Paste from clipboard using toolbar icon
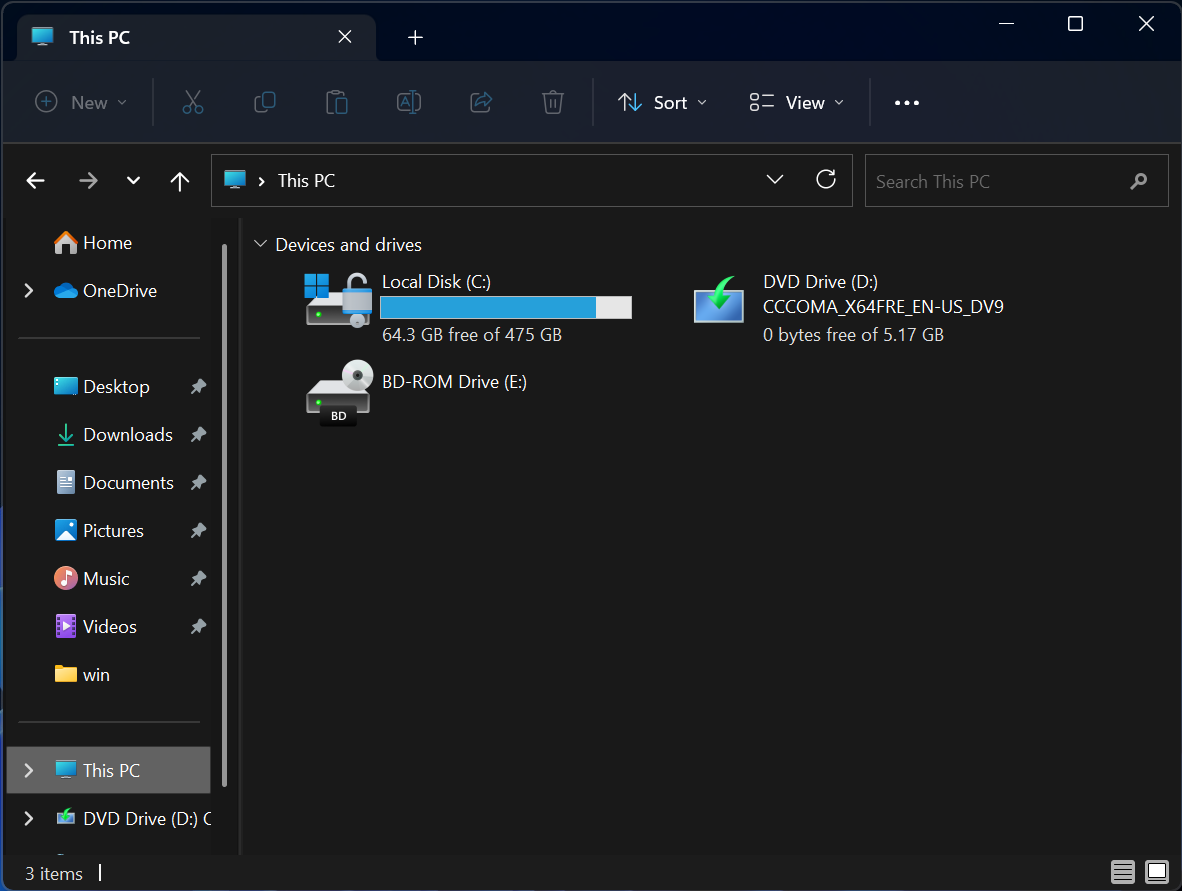 336,102
